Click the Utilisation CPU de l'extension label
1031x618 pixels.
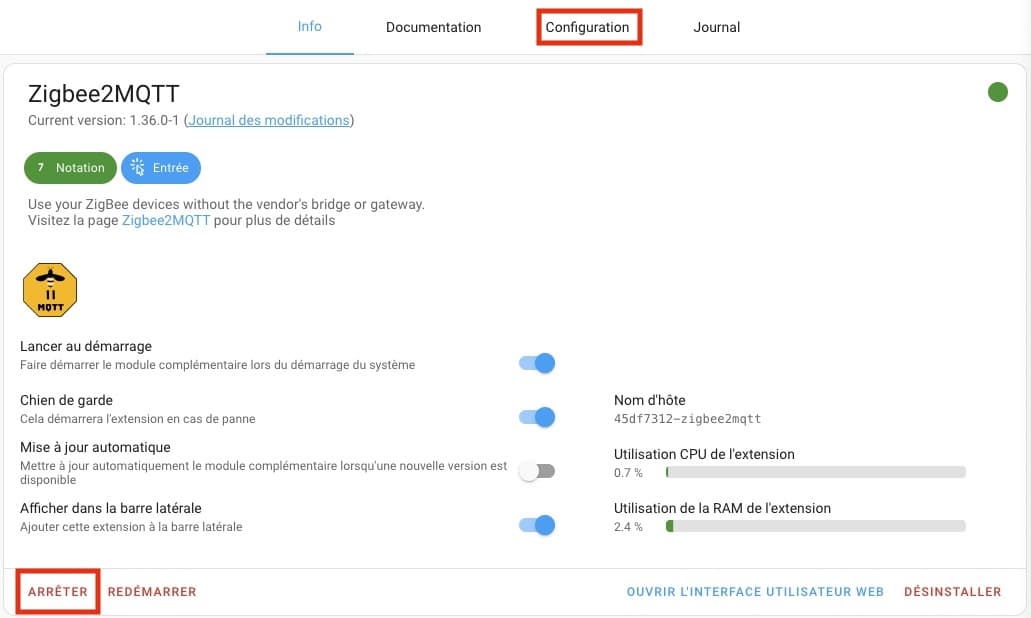704,454
